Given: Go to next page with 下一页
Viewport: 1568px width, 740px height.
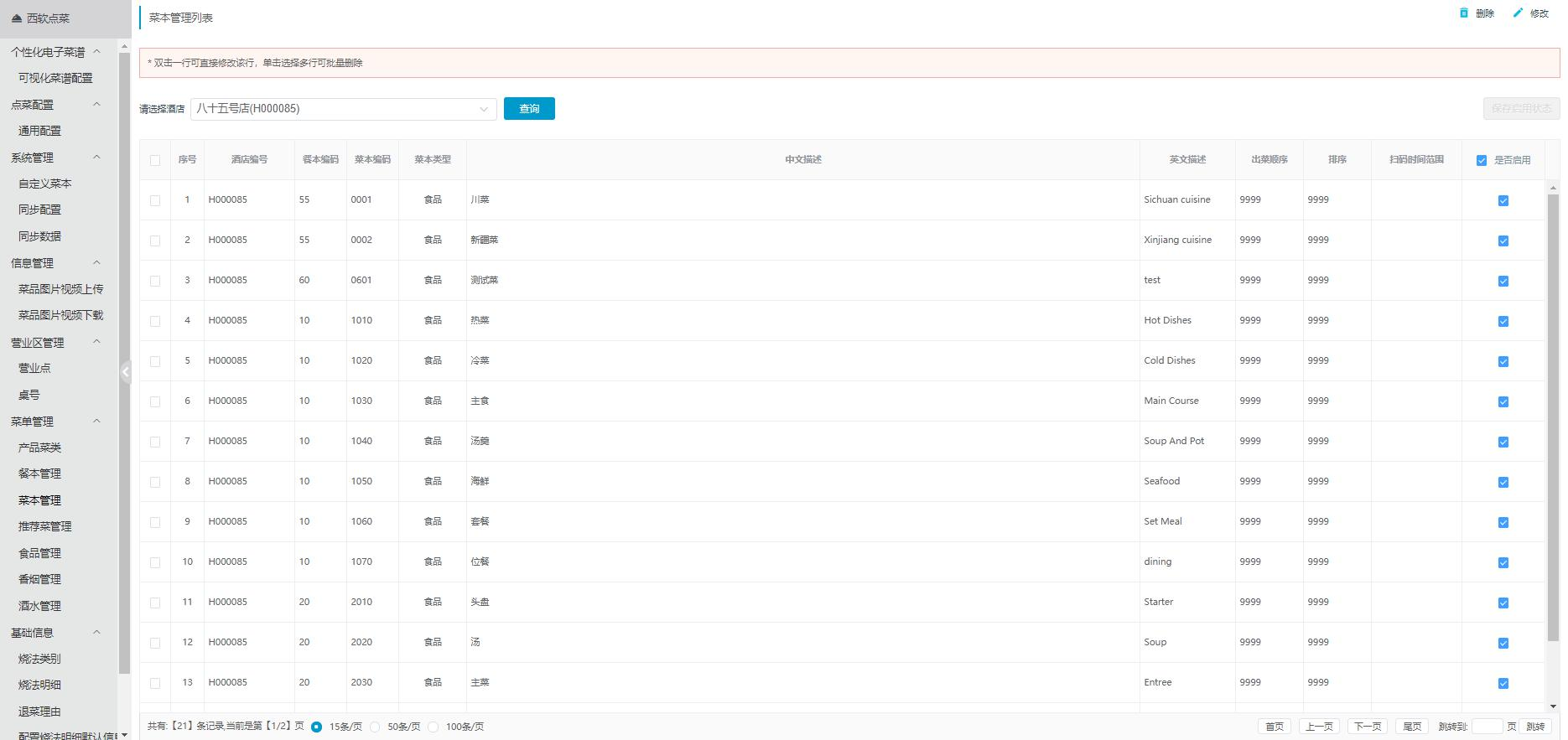Looking at the screenshot, I should pyautogui.click(x=1368, y=727).
